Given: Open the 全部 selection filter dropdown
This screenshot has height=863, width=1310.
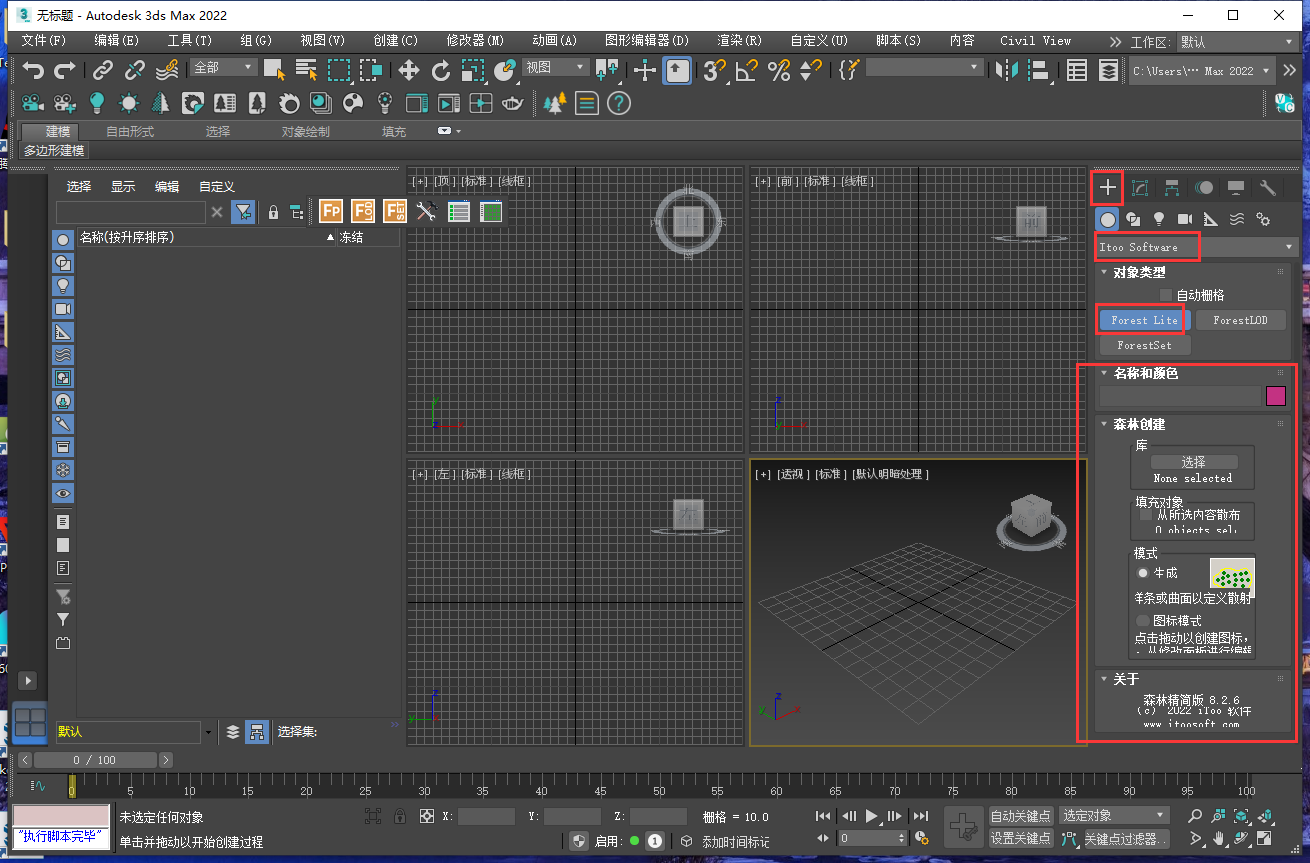Looking at the screenshot, I should pos(222,66).
